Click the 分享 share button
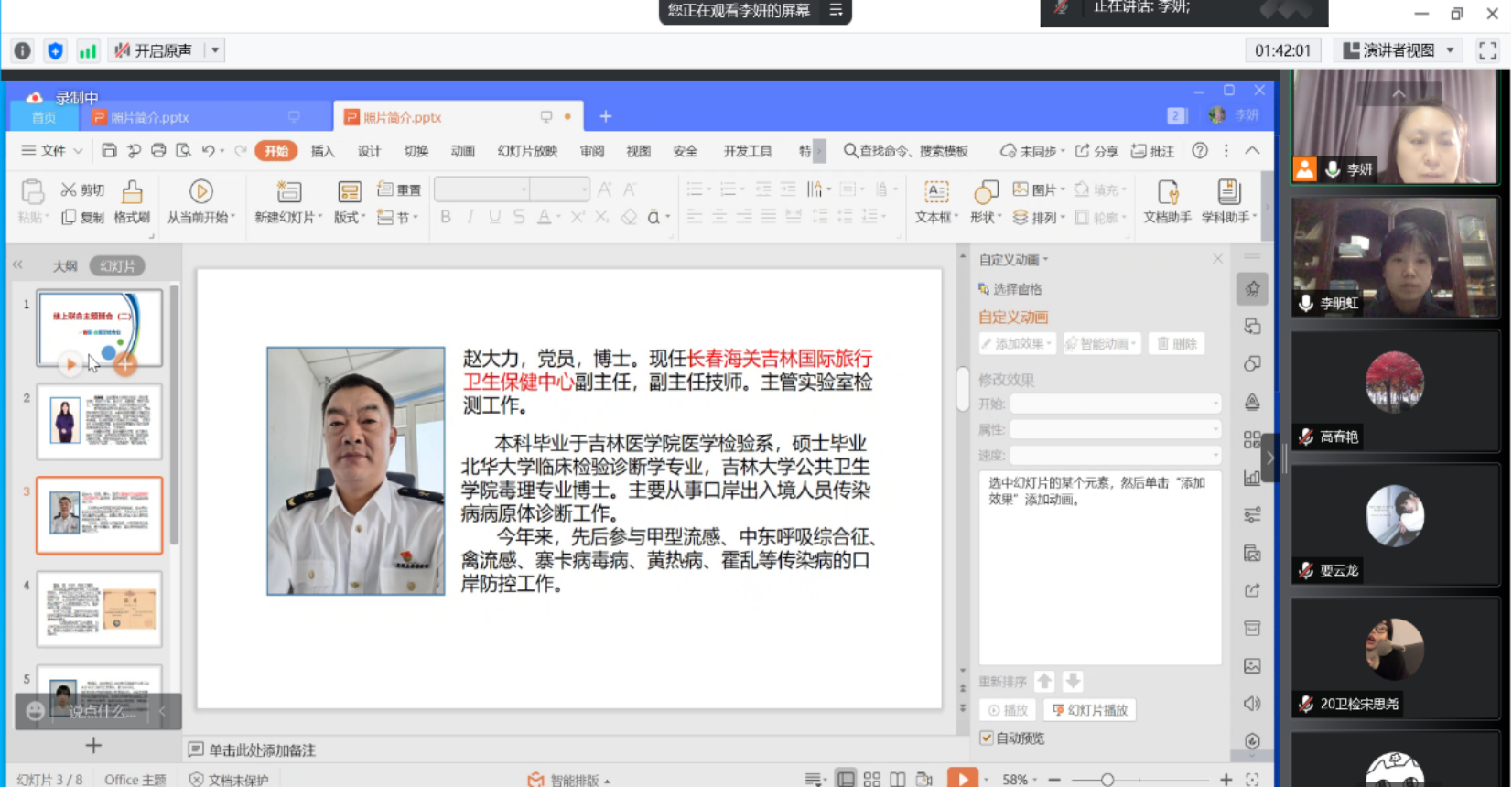1512x787 pixels. point(1096,151)
